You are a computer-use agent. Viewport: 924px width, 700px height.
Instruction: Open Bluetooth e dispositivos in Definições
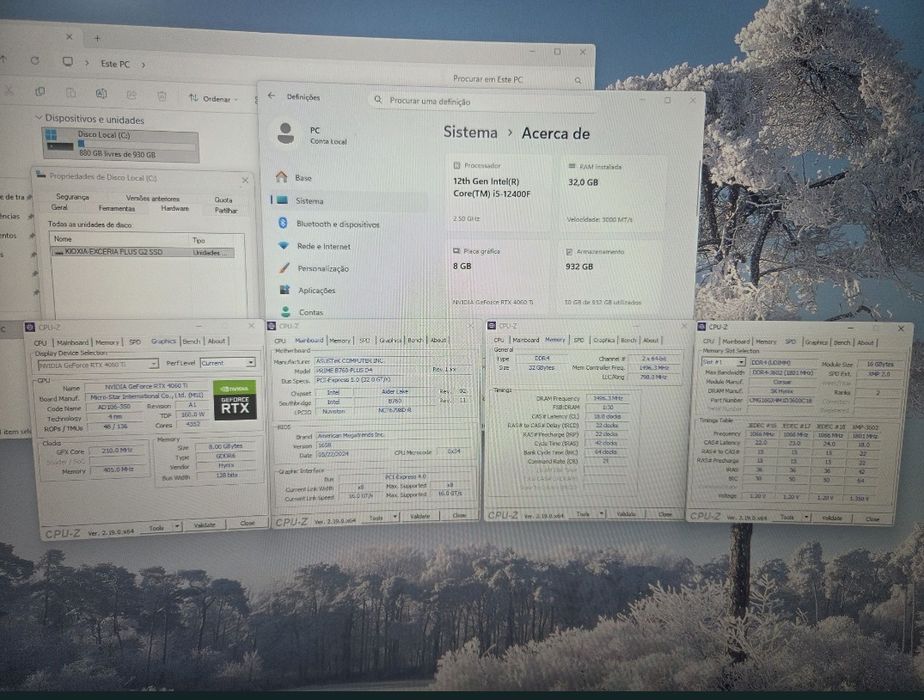click(x=349, y=224)
